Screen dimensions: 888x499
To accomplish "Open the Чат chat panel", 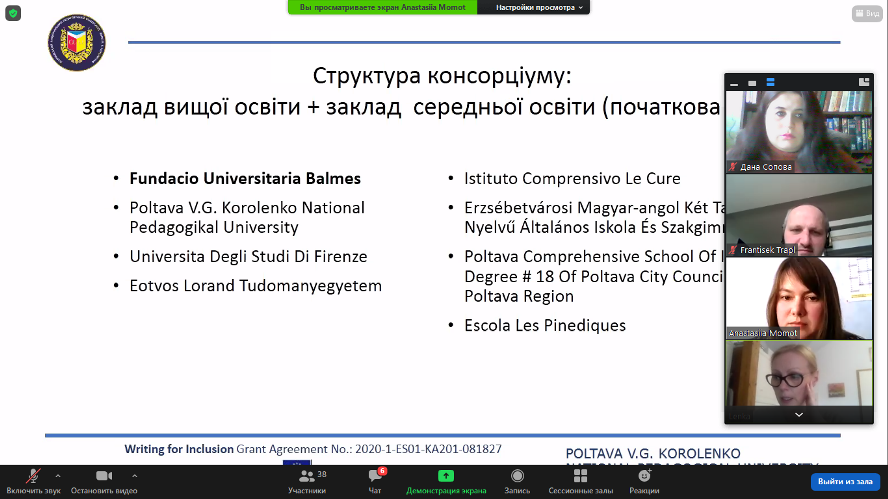I will tap(375, 481).
